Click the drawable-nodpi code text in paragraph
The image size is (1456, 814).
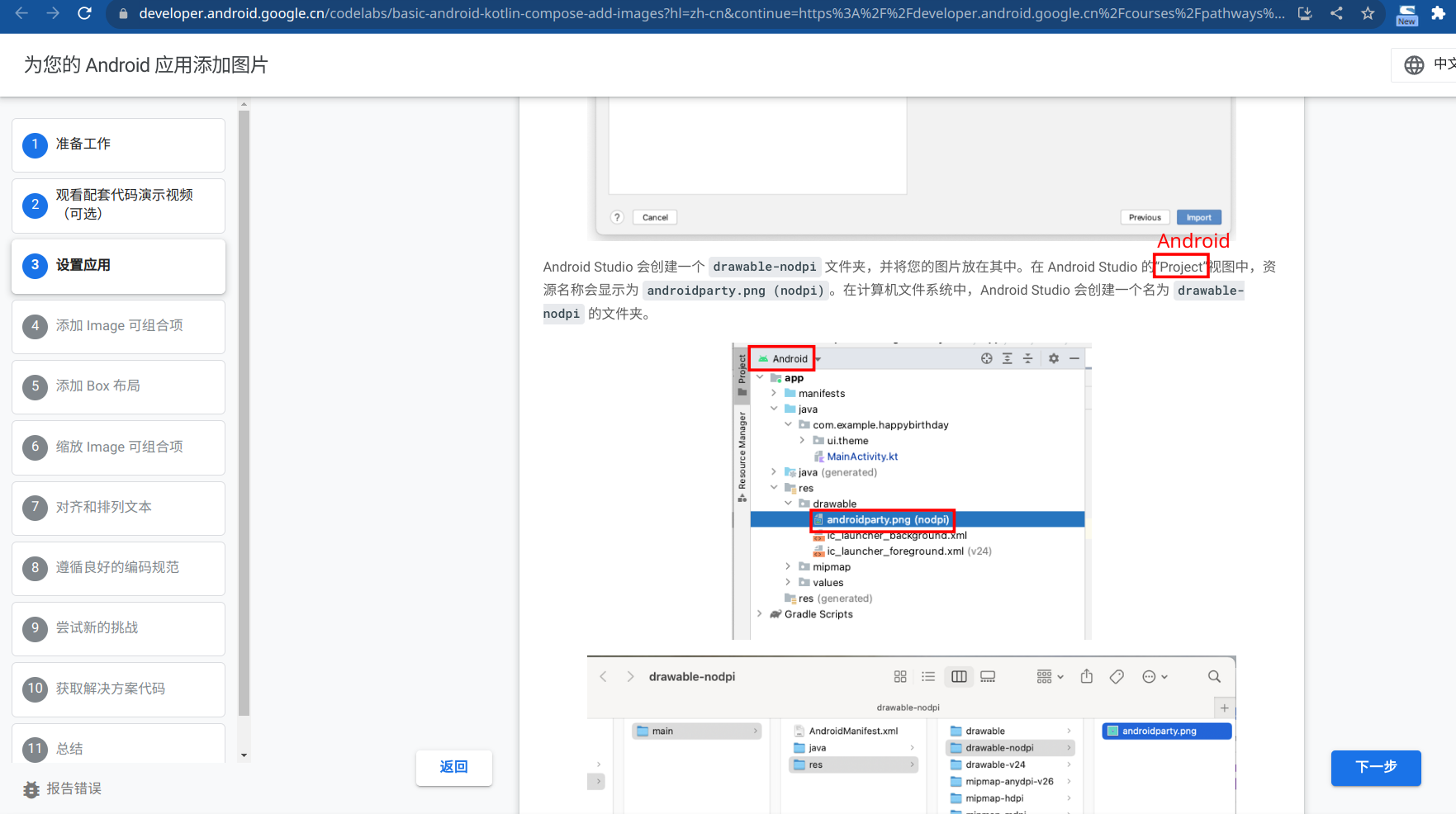pos(765,267)
